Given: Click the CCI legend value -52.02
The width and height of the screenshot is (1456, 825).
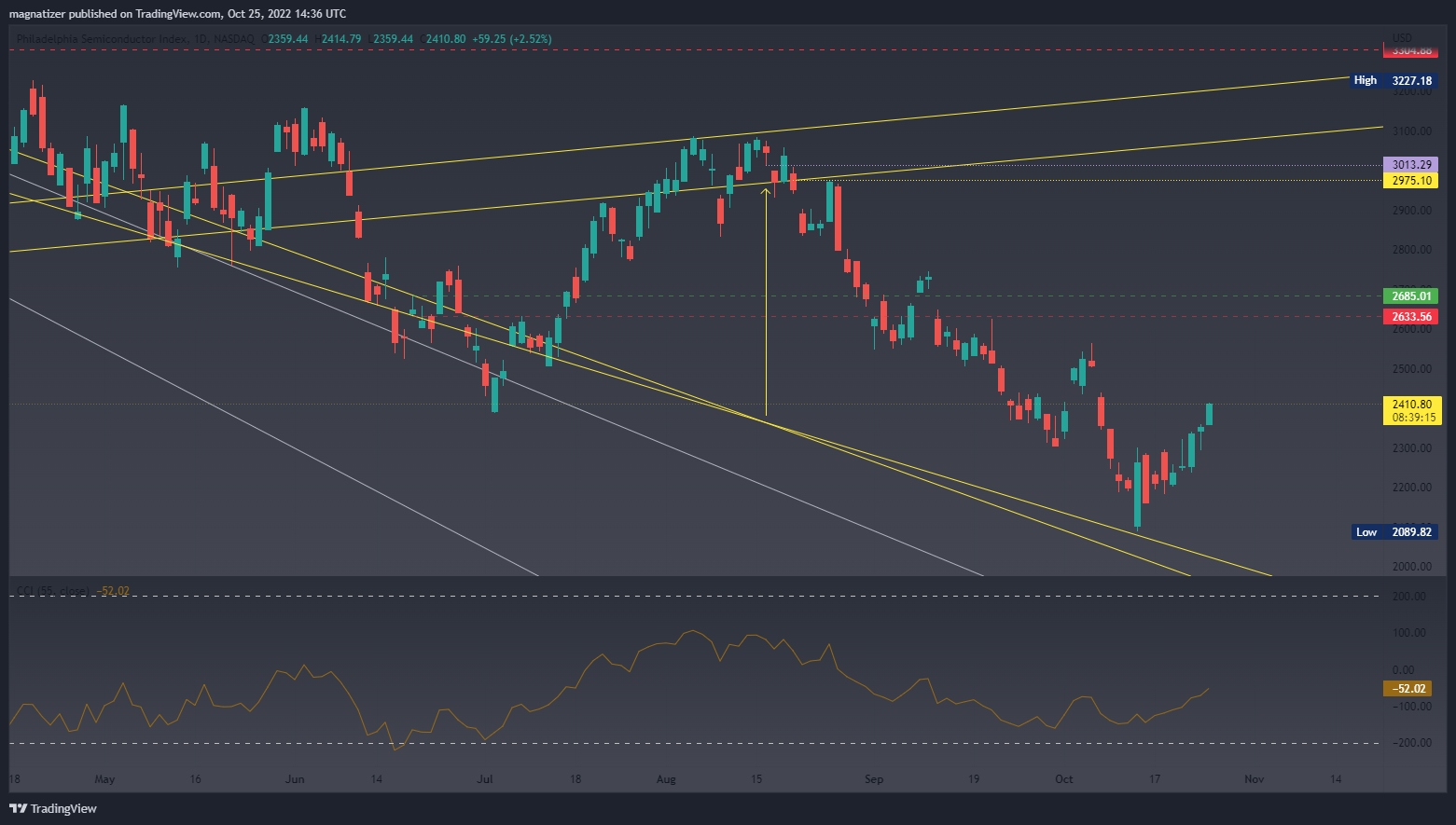Looking at the screenshot, I should 113,591.
